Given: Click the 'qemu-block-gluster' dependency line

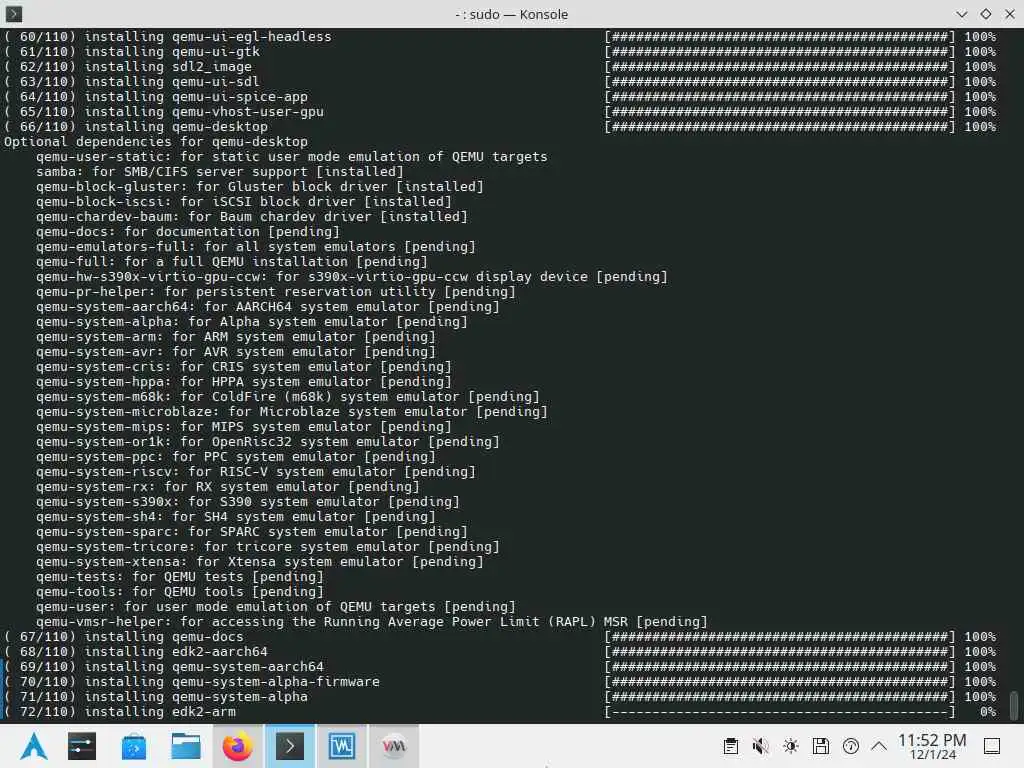Looking at the screenshot, I should [260, 187].
